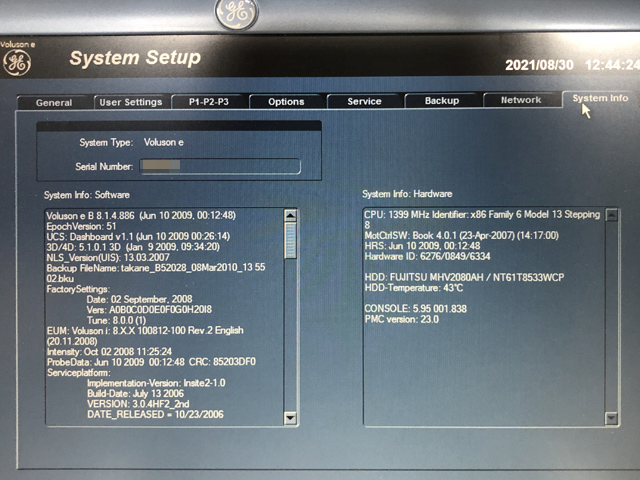
Task: Click the 'System Info: Hardware' heading
Action: pos(407,194)
